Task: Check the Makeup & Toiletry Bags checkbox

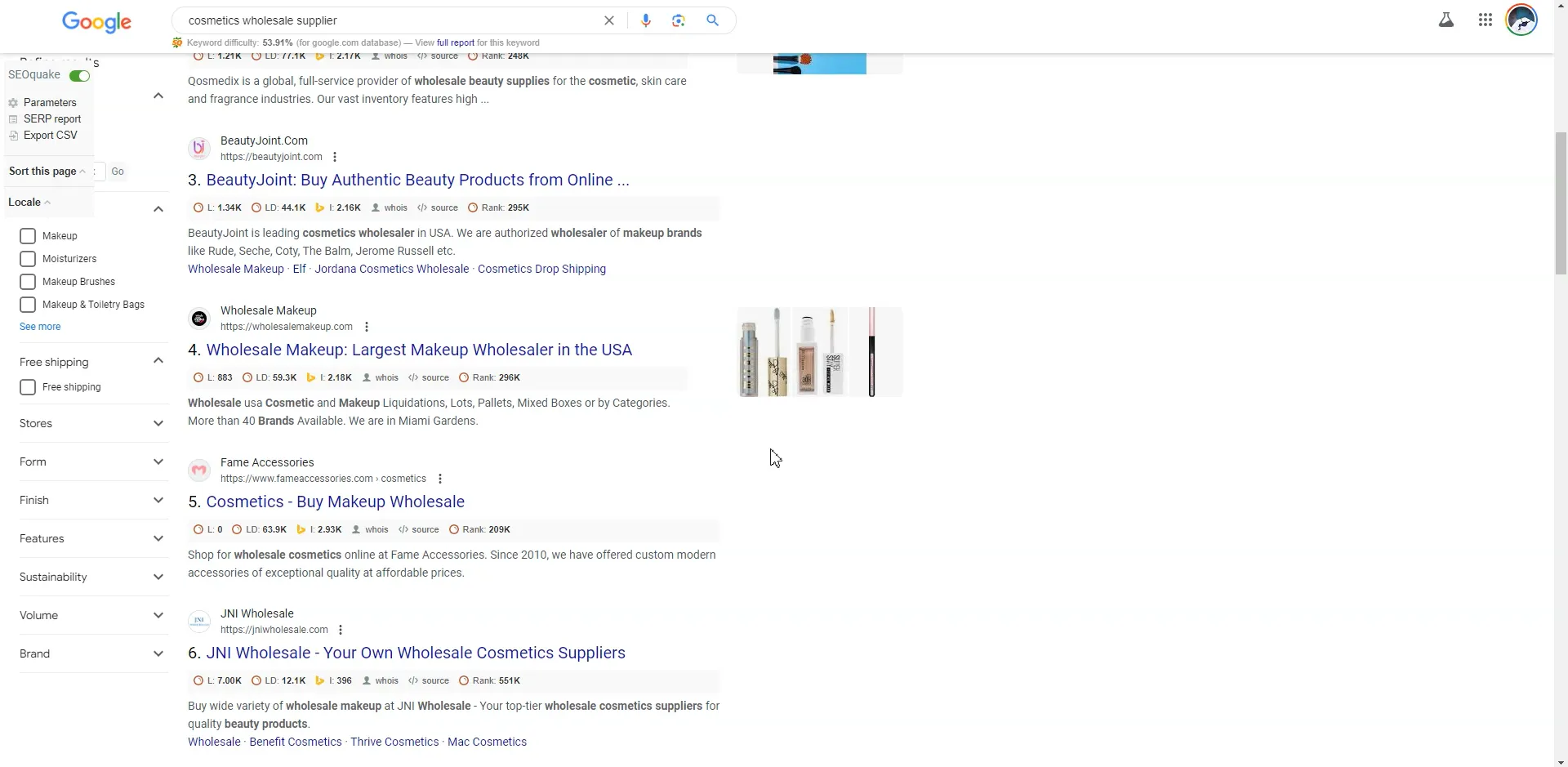Action: (x=28, y=305)
